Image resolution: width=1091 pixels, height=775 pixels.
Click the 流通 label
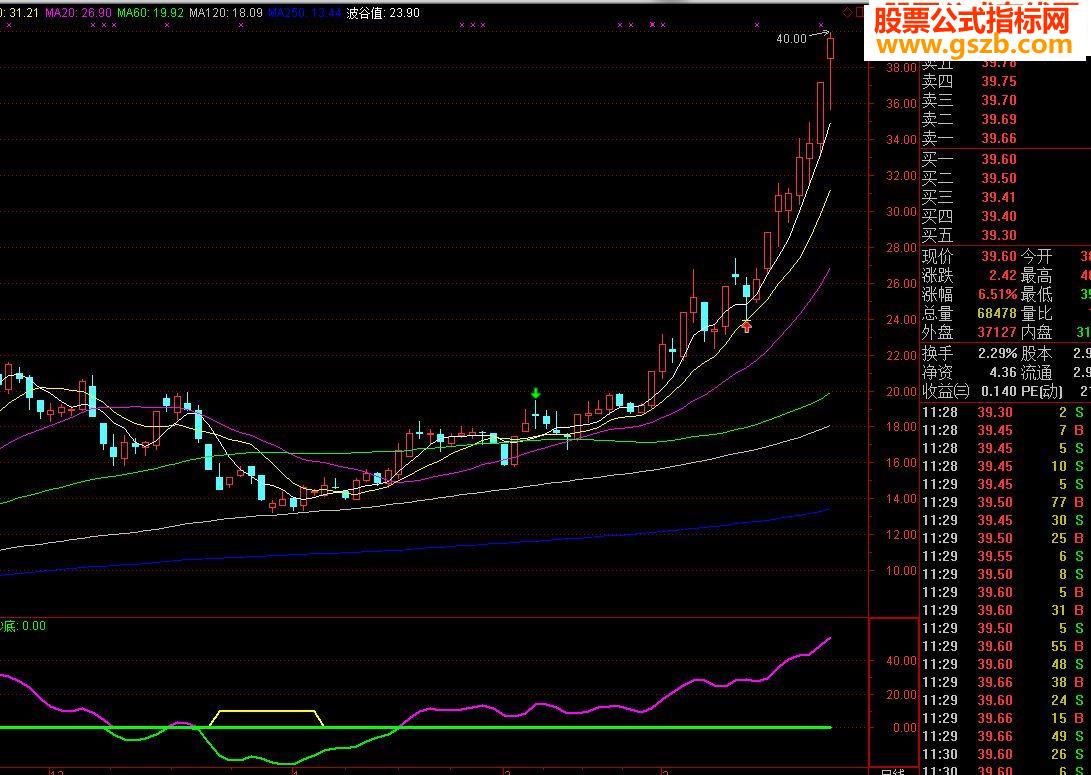1037,373
